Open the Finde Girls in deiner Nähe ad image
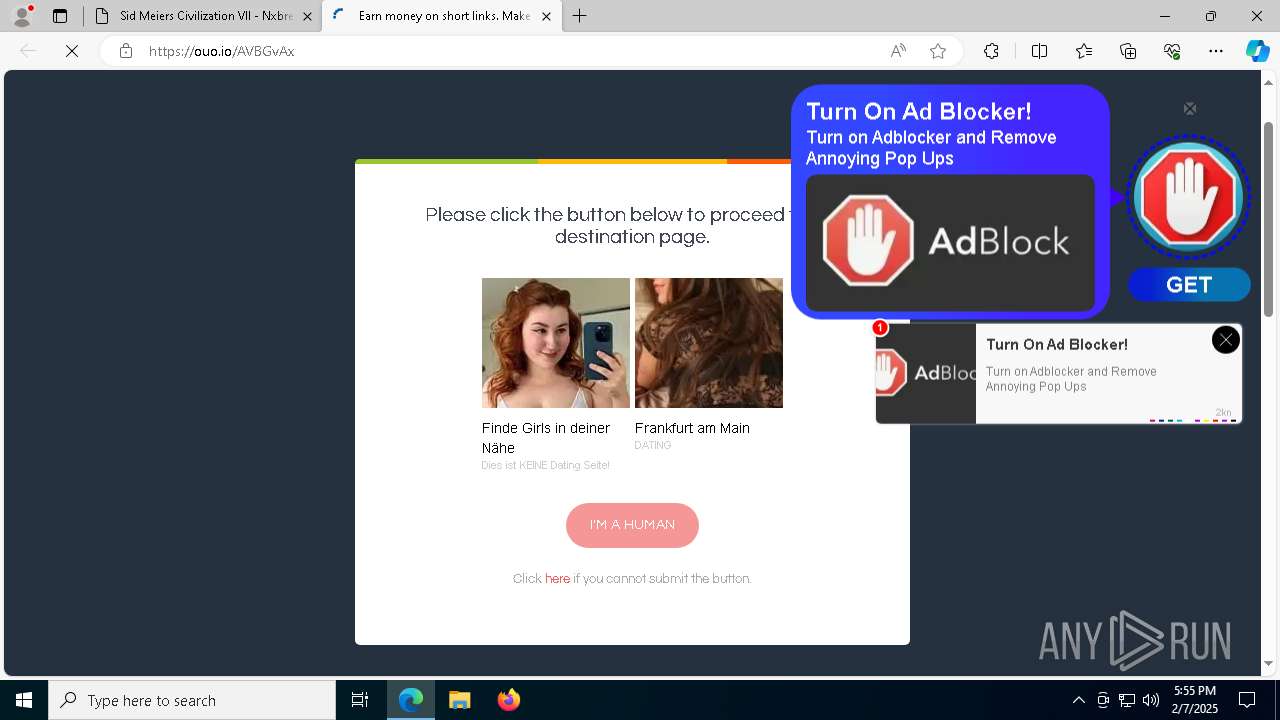Viewport: 1280px width, 720px height. pos(556,343)
